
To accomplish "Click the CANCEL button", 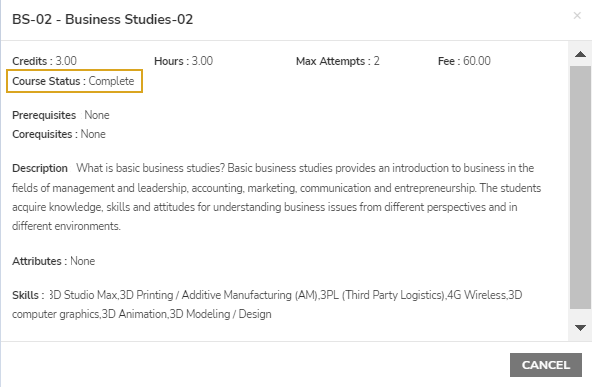I will tap(546, 365).
